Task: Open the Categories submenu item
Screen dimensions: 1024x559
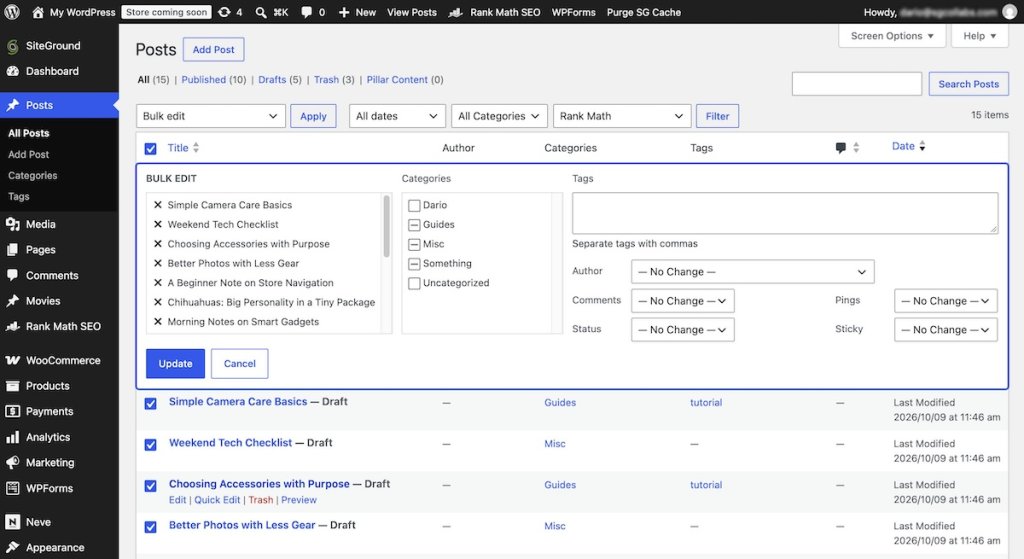Action: coord(33,175)
